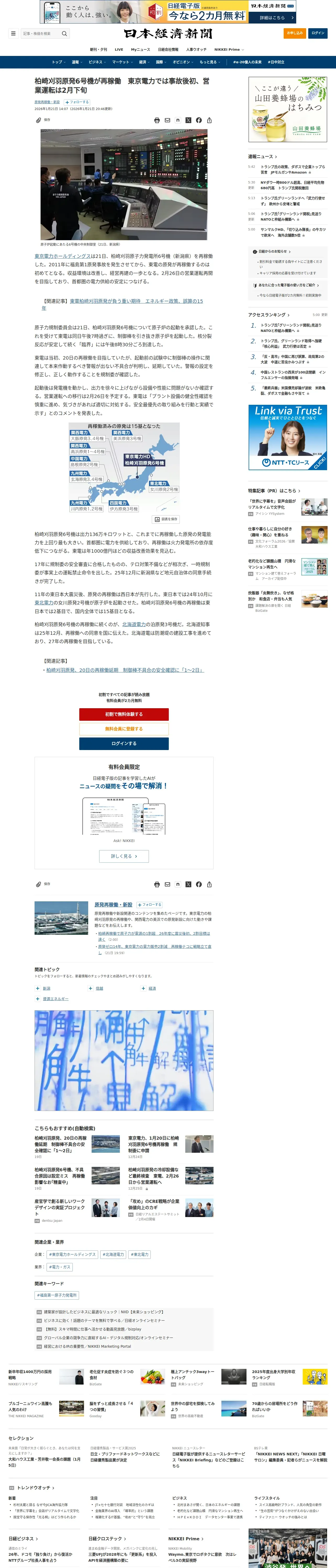This screenshot has height=1568, width=336.
Task: Share on X using bottom icon
Action: [188, 884]
